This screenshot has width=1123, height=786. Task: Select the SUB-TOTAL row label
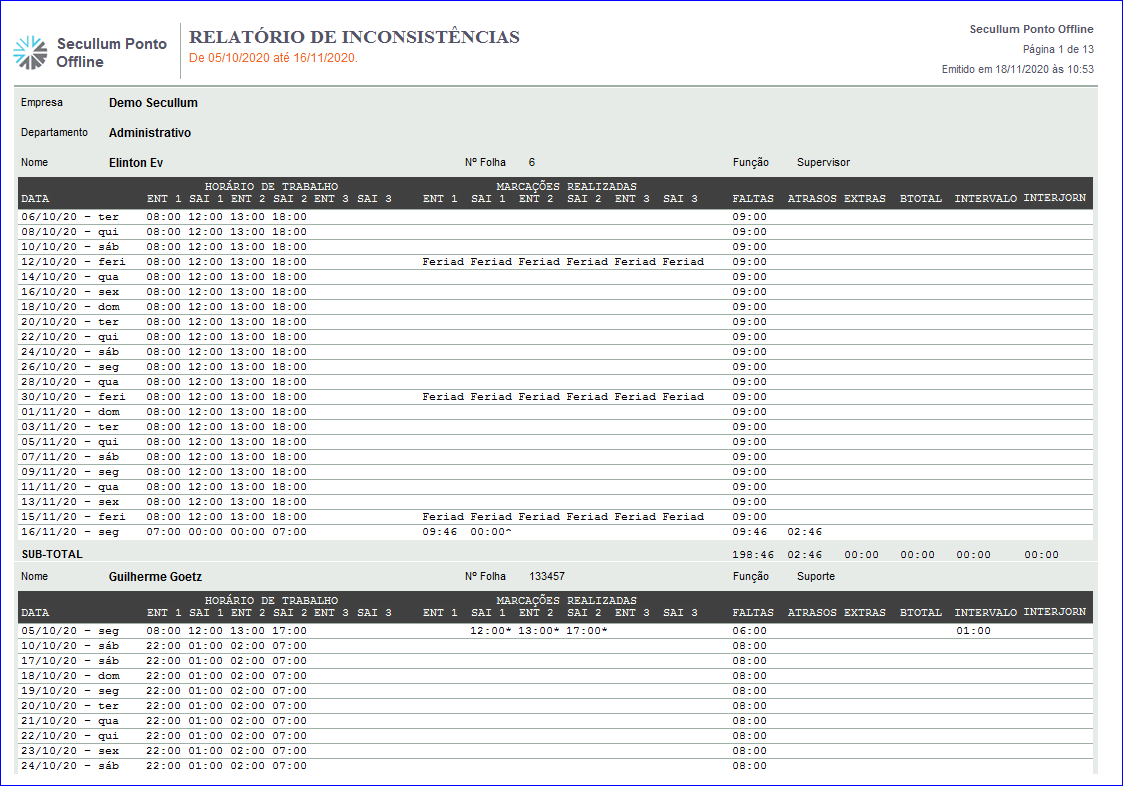pyautogui.click(x=52, y=554)
